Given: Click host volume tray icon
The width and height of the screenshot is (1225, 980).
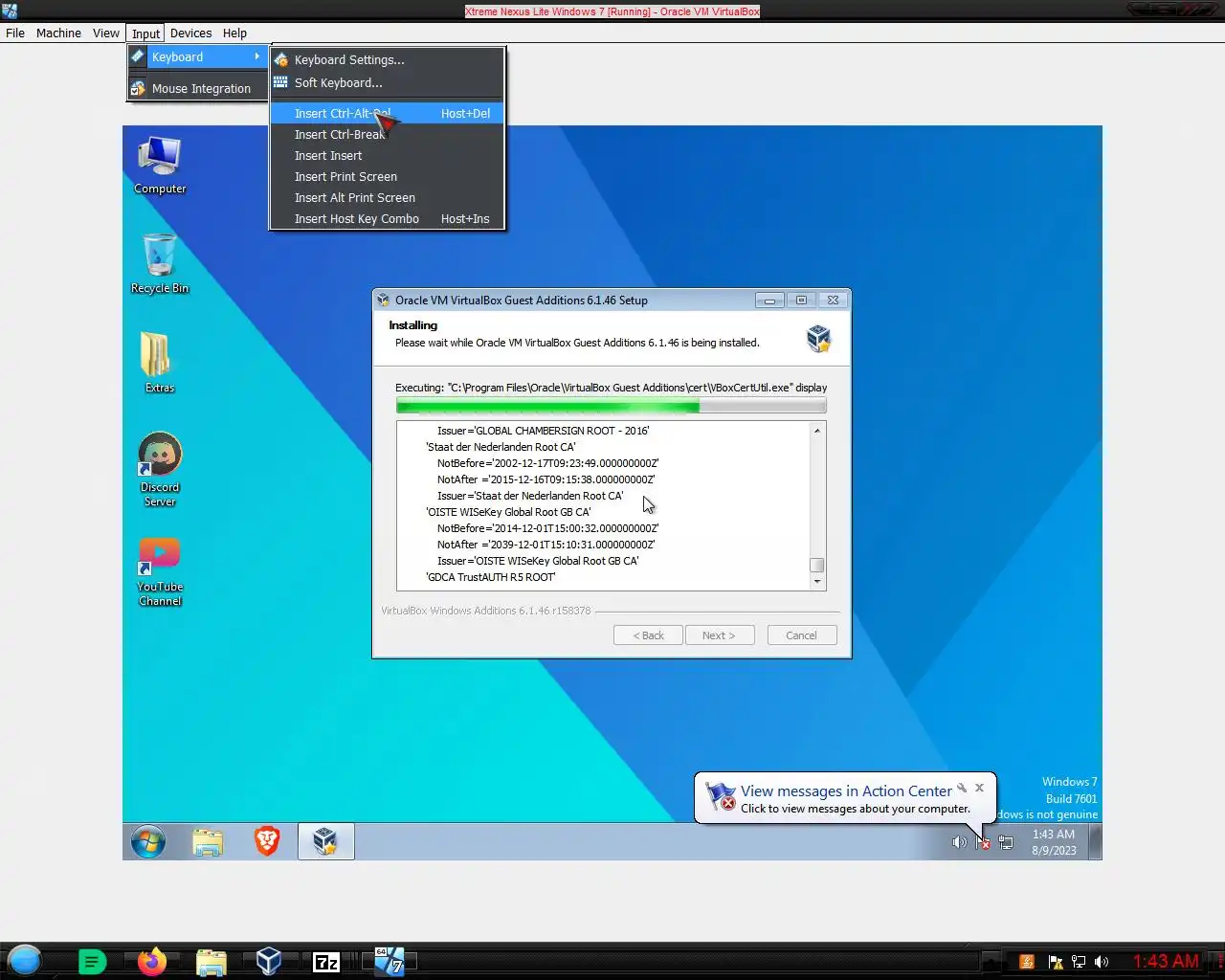Looking at the screenshot, I should click(x=1102, y=962).
